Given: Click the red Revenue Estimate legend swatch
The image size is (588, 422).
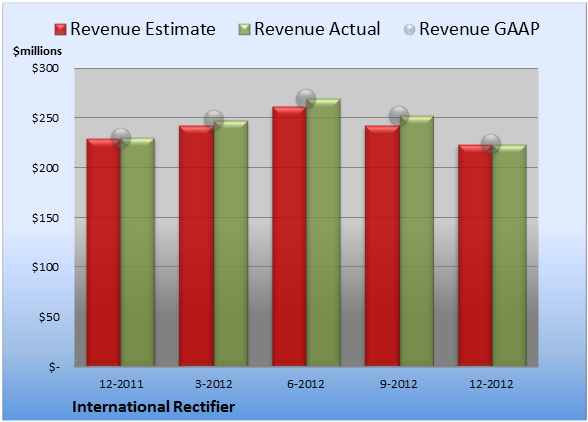Looking at the screenshot, I should coord(60,30).
